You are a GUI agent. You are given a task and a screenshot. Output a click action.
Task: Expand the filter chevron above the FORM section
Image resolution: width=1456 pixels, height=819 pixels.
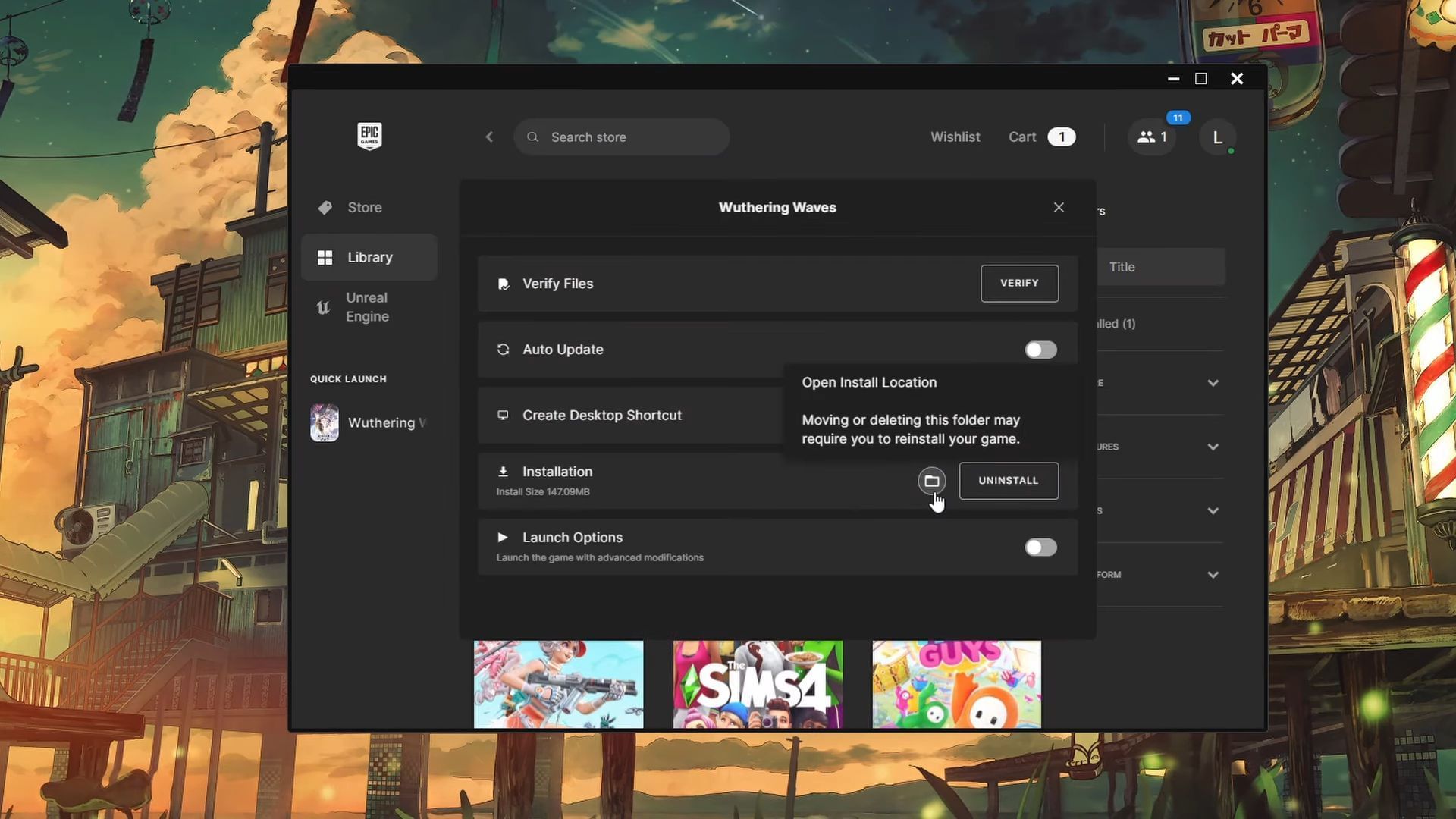1213,511
